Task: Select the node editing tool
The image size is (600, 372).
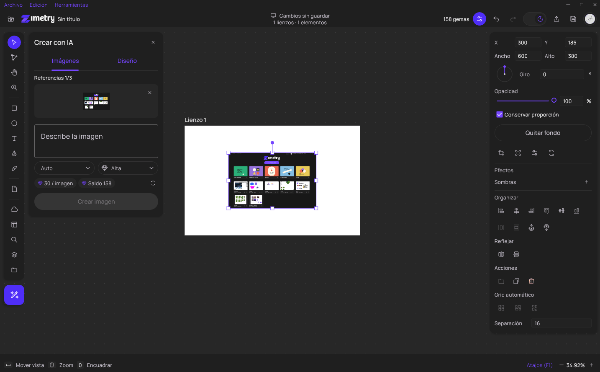Action: (x=14, y=57)
